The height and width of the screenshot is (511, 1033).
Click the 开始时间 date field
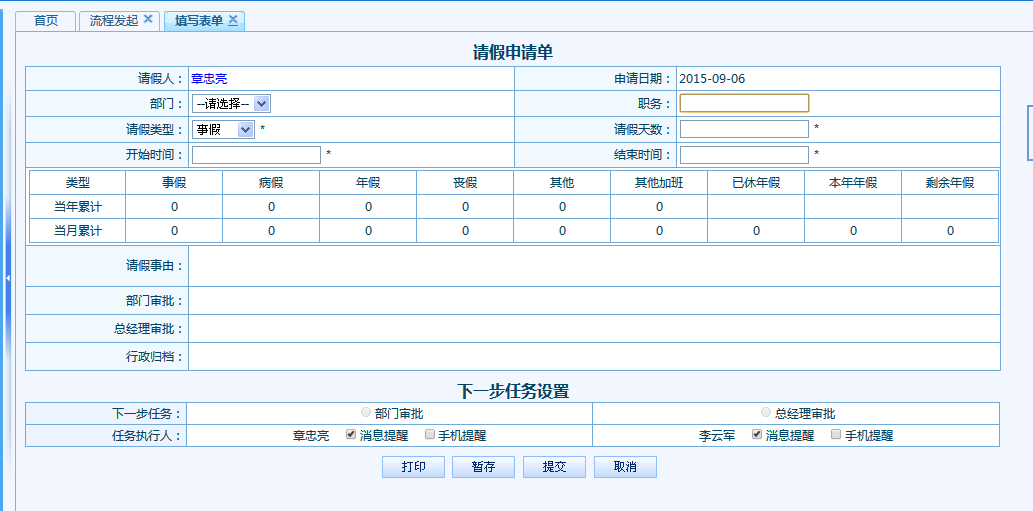[256, 155]
